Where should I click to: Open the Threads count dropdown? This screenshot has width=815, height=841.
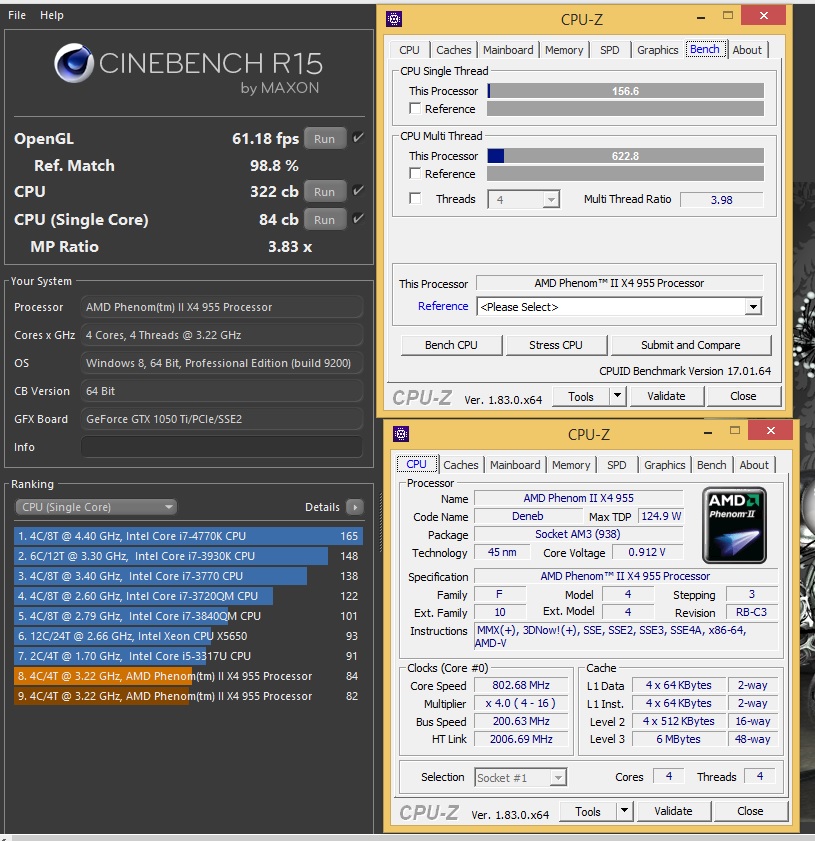pos(524,200)
